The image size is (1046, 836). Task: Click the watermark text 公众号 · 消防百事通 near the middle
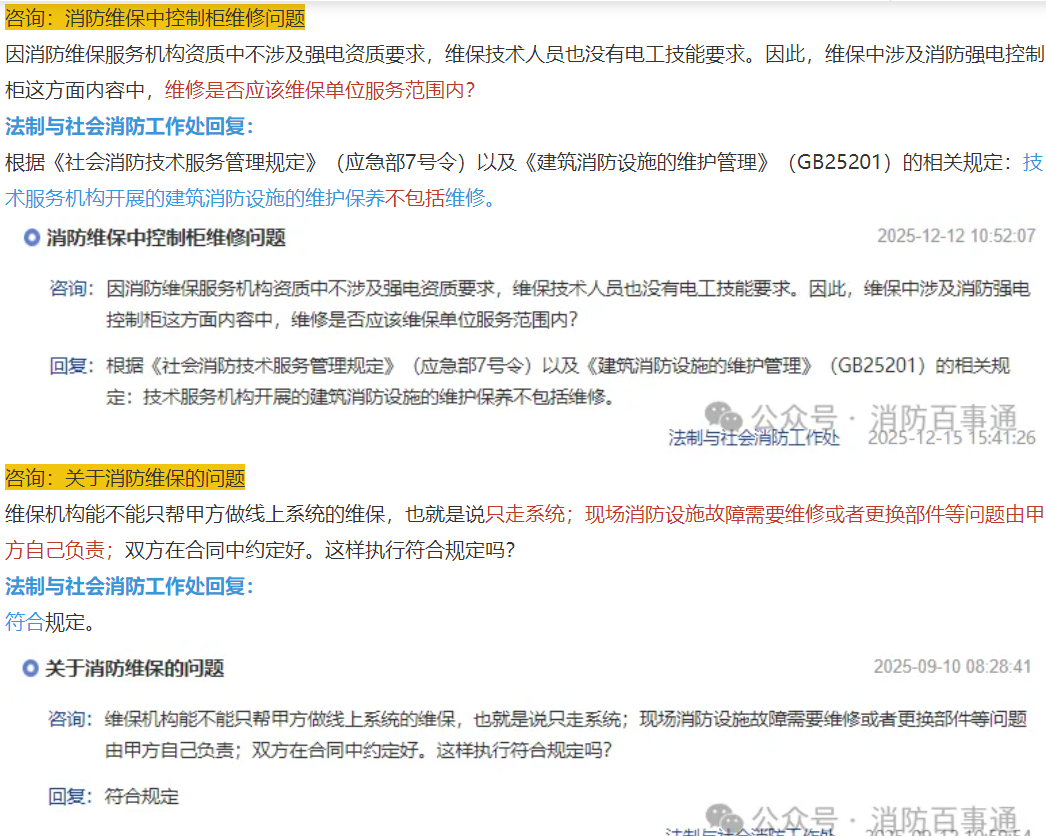[x=884, y=417]
